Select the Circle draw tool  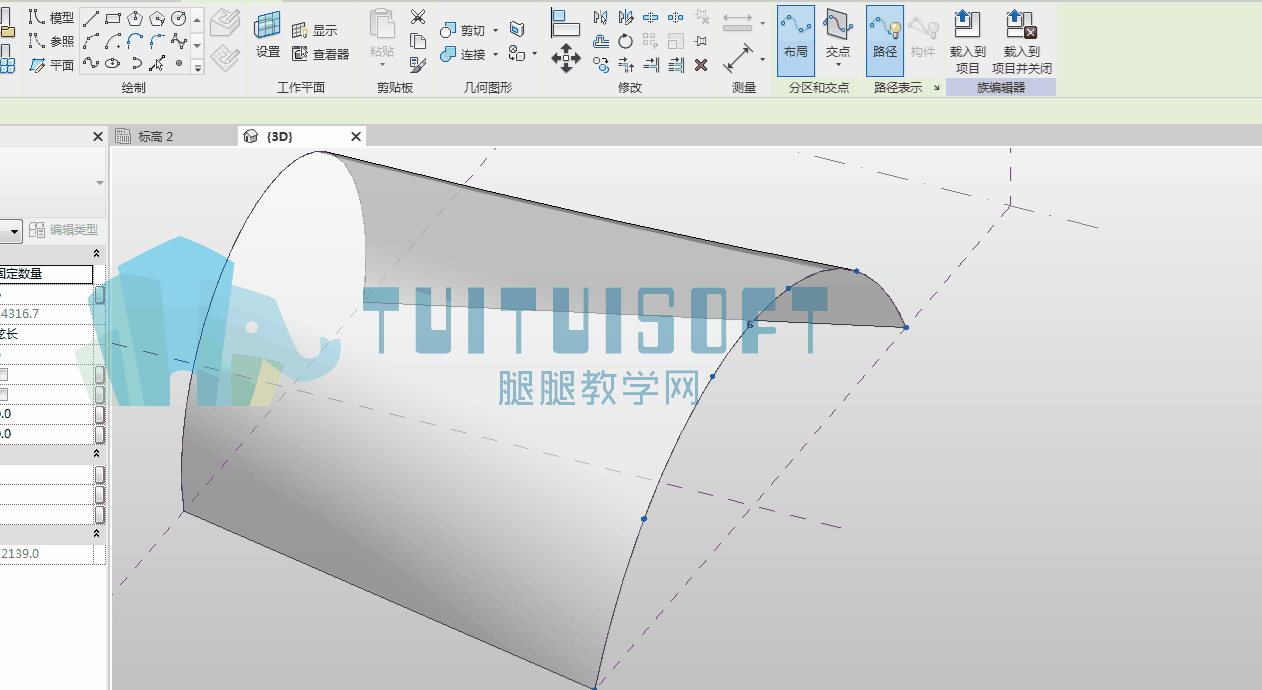click(179, 19)
